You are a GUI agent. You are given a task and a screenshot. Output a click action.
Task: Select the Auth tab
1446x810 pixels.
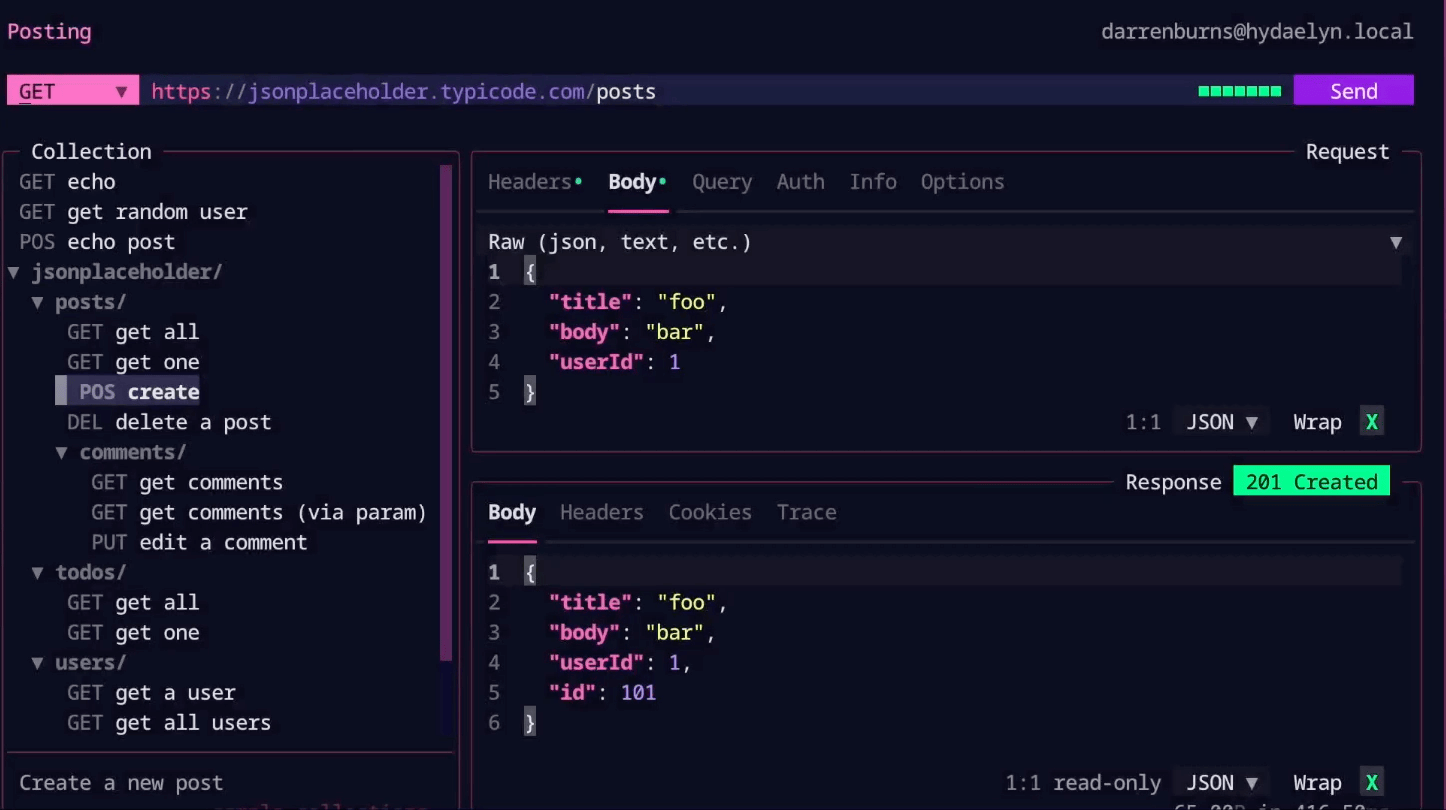click(800, 182)
